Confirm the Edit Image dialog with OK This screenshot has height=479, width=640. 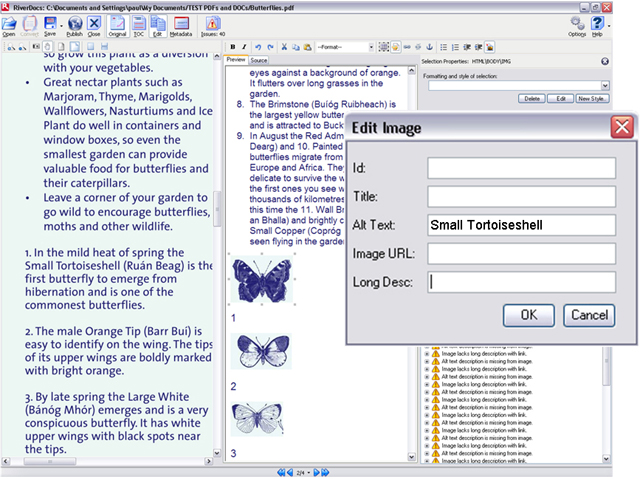tap(529, 315)
